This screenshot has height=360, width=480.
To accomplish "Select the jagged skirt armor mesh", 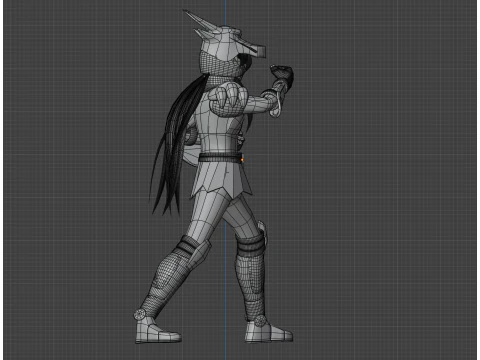I will click(x=221, y=179).
